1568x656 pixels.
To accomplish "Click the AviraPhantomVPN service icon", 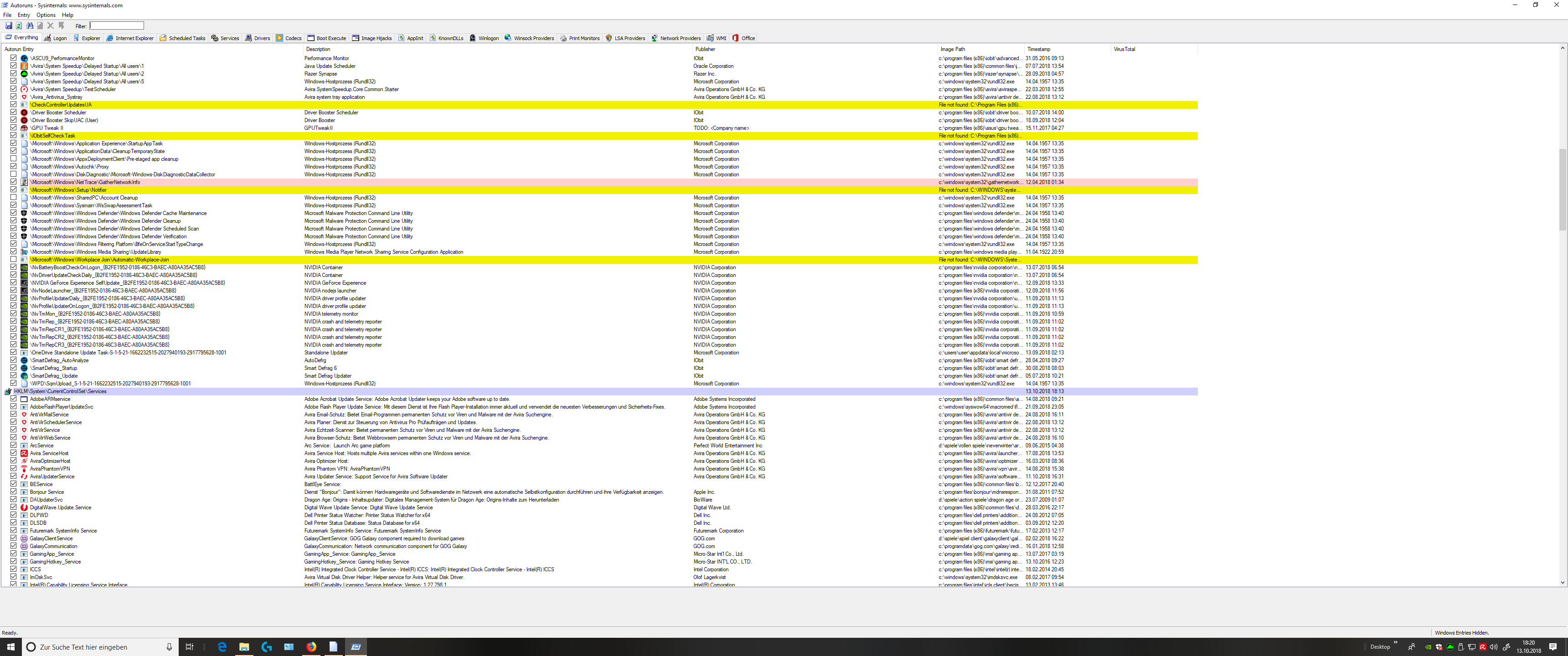I will (24, 469).
